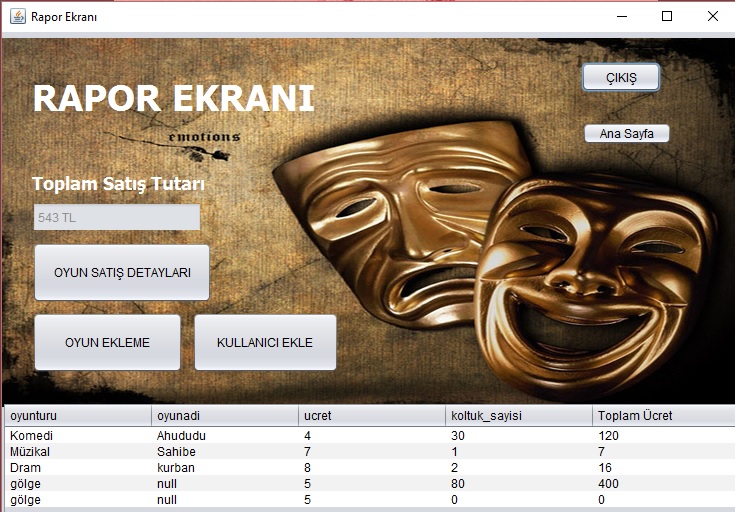Click the koltuk_sayisi column header
Screen dimensions: 738x512
pyautogui.click(x=517, y=415)
